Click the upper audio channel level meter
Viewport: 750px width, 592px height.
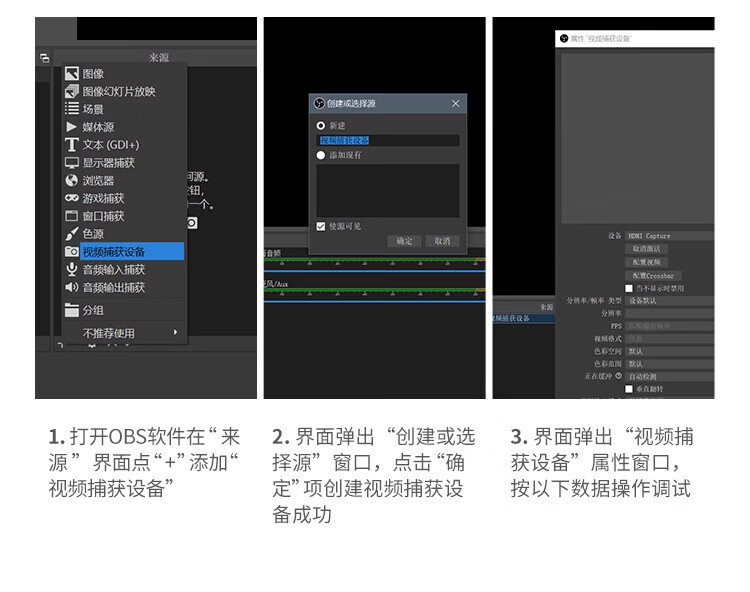(x=375, y=260)
